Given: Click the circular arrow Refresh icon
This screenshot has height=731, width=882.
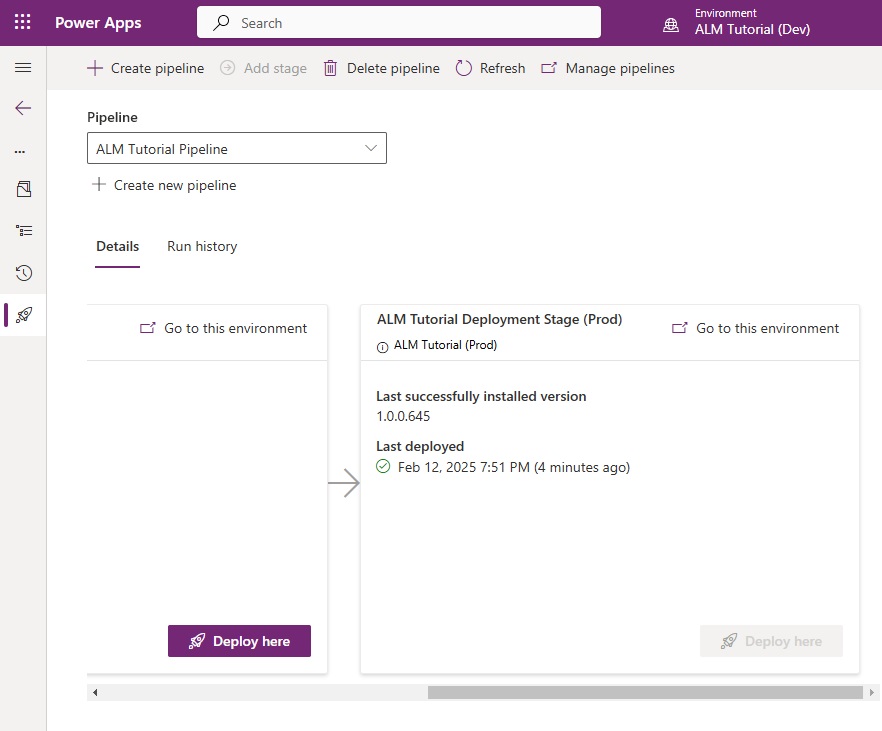Looking at the screenshot, I should pyautogui.click(x=464, y=68).
